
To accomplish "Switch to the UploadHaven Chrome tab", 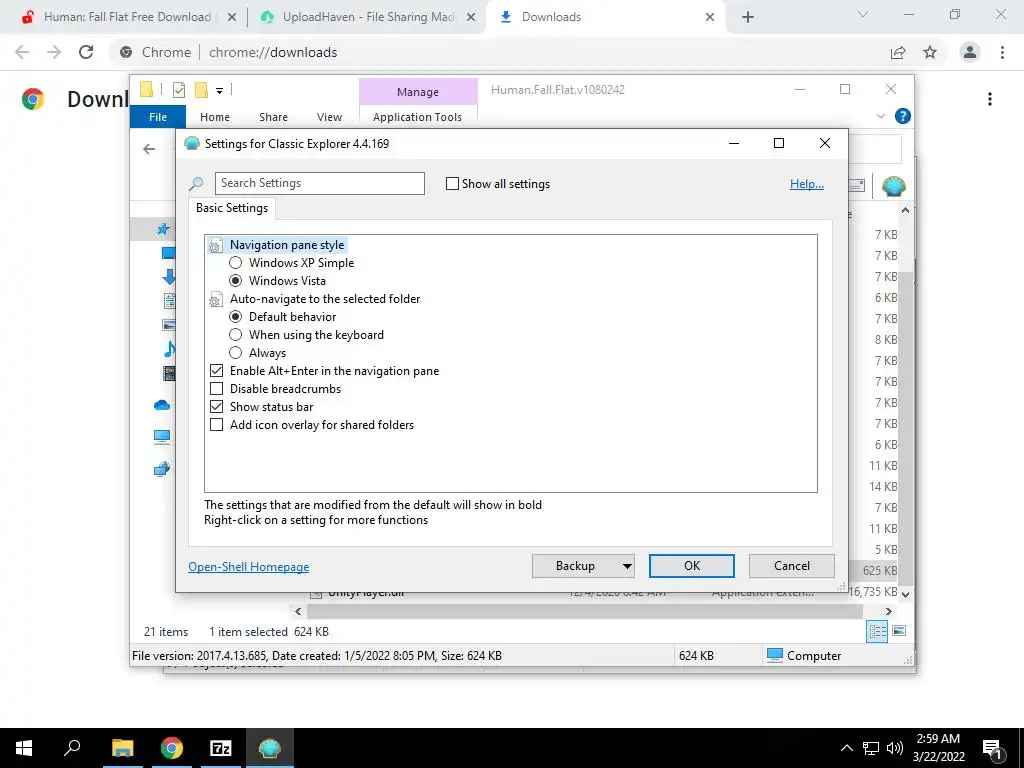I will pyautogui.click(x=368, y=17).
